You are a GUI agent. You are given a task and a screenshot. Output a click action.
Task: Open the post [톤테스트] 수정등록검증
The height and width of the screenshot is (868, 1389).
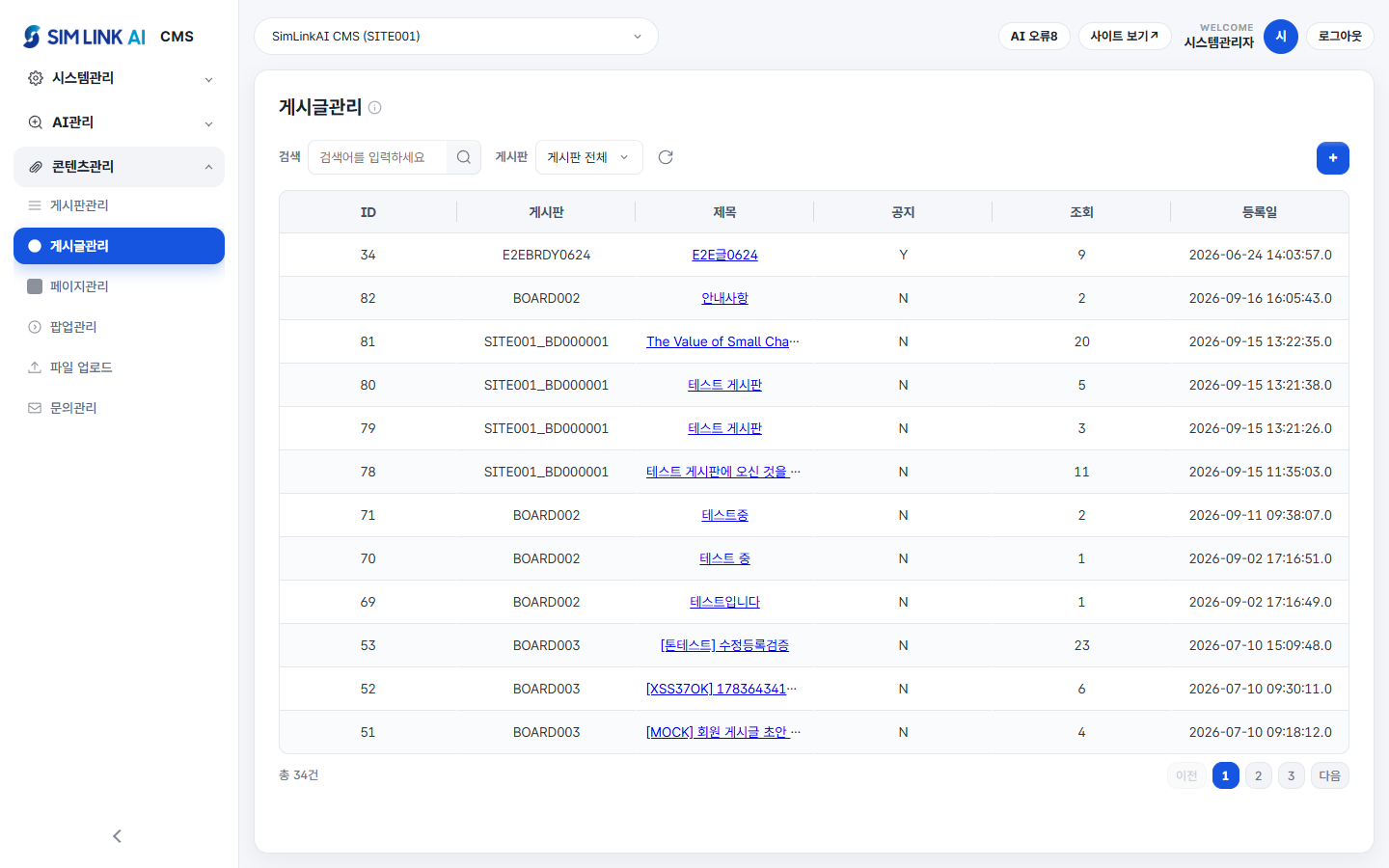pos(724,645)
